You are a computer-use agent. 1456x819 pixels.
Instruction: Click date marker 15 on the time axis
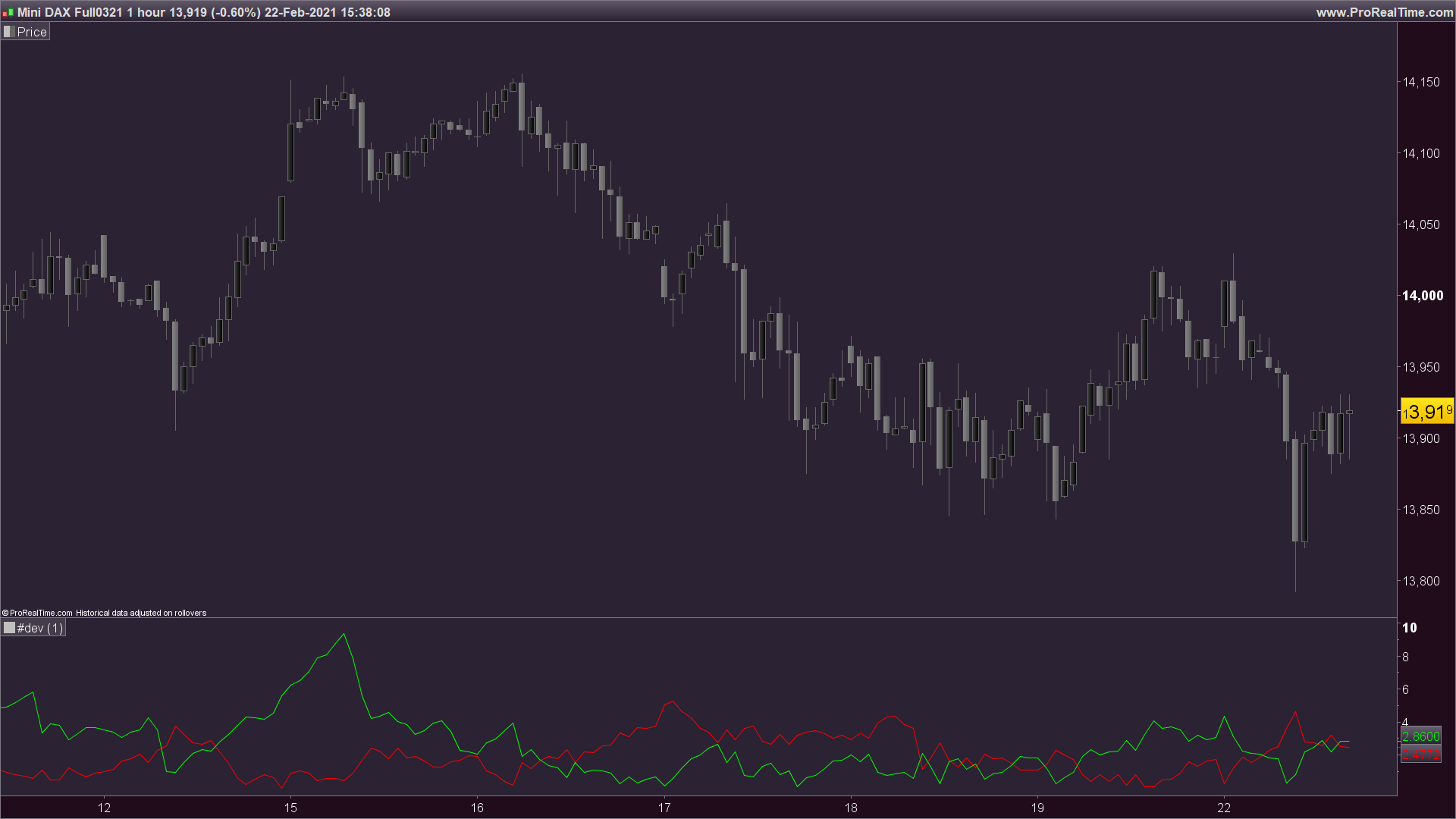pos(290,808)
